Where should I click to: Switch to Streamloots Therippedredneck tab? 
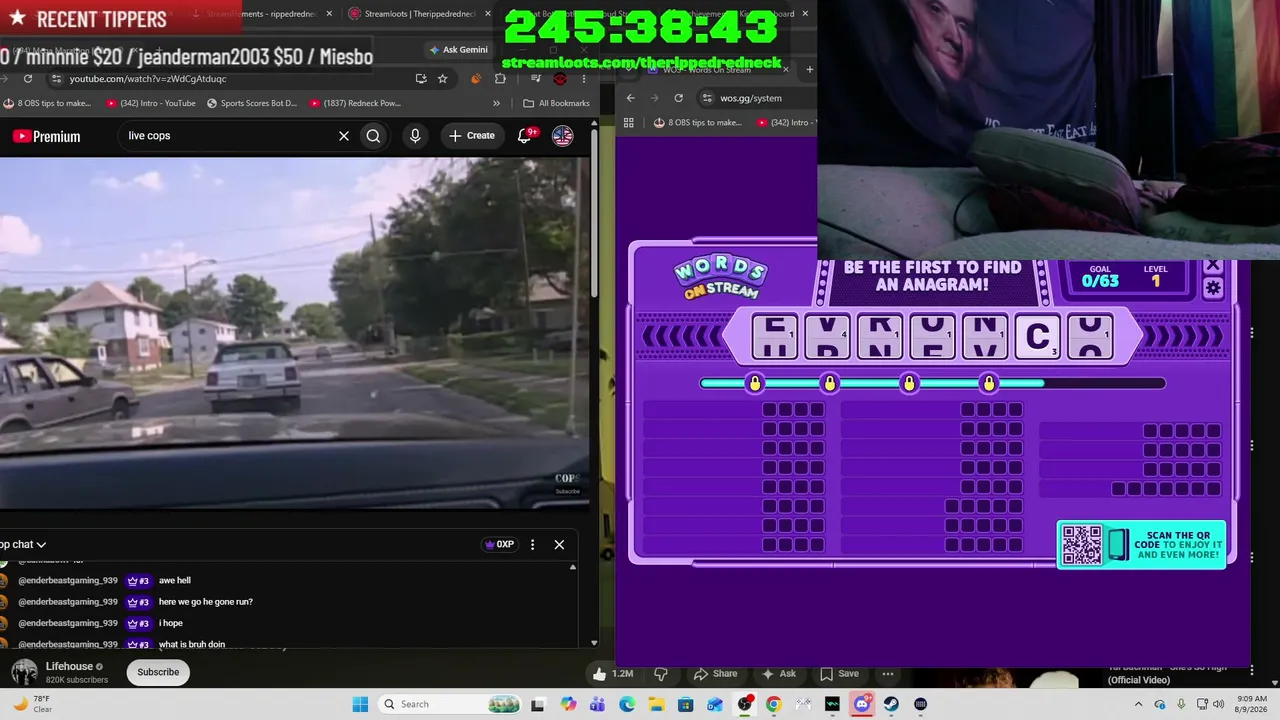(419, 14)
